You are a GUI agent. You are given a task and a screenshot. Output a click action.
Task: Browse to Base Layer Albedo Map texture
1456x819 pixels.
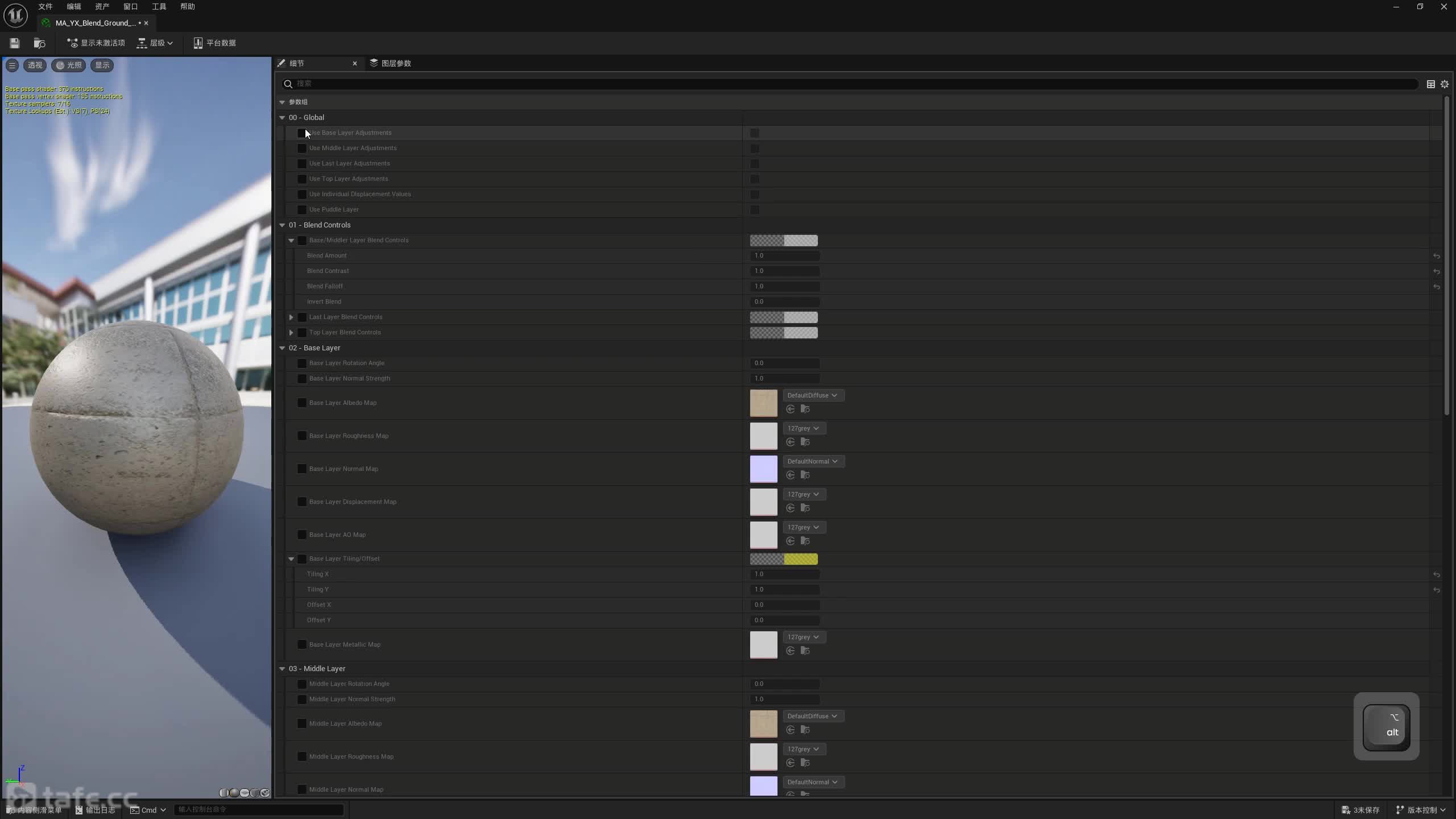pyautogui.click(x=805, y=409)
